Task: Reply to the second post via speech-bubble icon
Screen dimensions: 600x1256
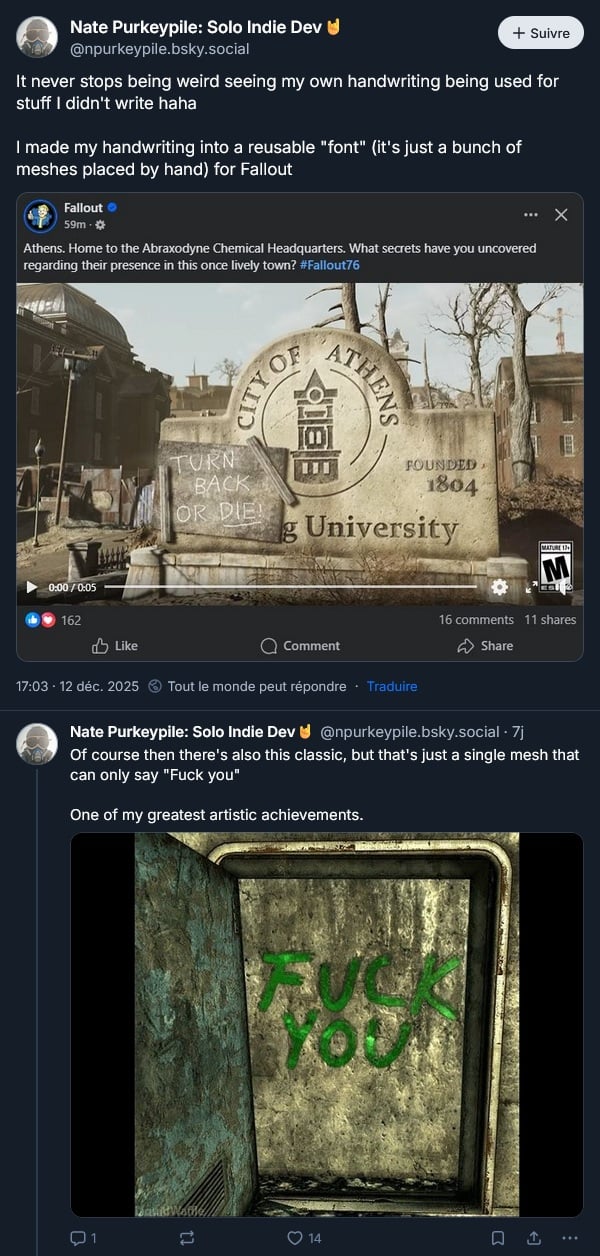Action: (79, 1238)
